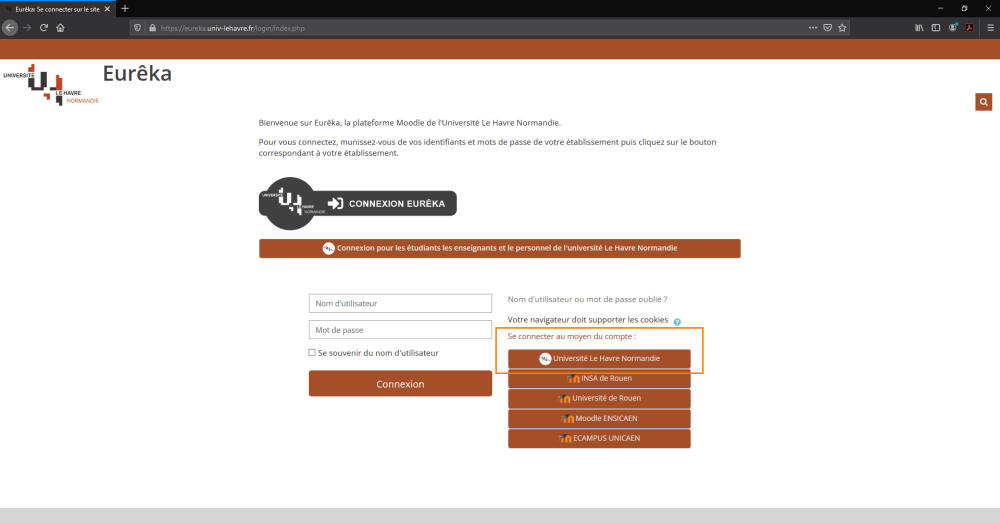Open 'Nom d'utilisateur ou mot de passe oublié ?' link
Screen dimensions: 1000x523
tap(587, 299)
